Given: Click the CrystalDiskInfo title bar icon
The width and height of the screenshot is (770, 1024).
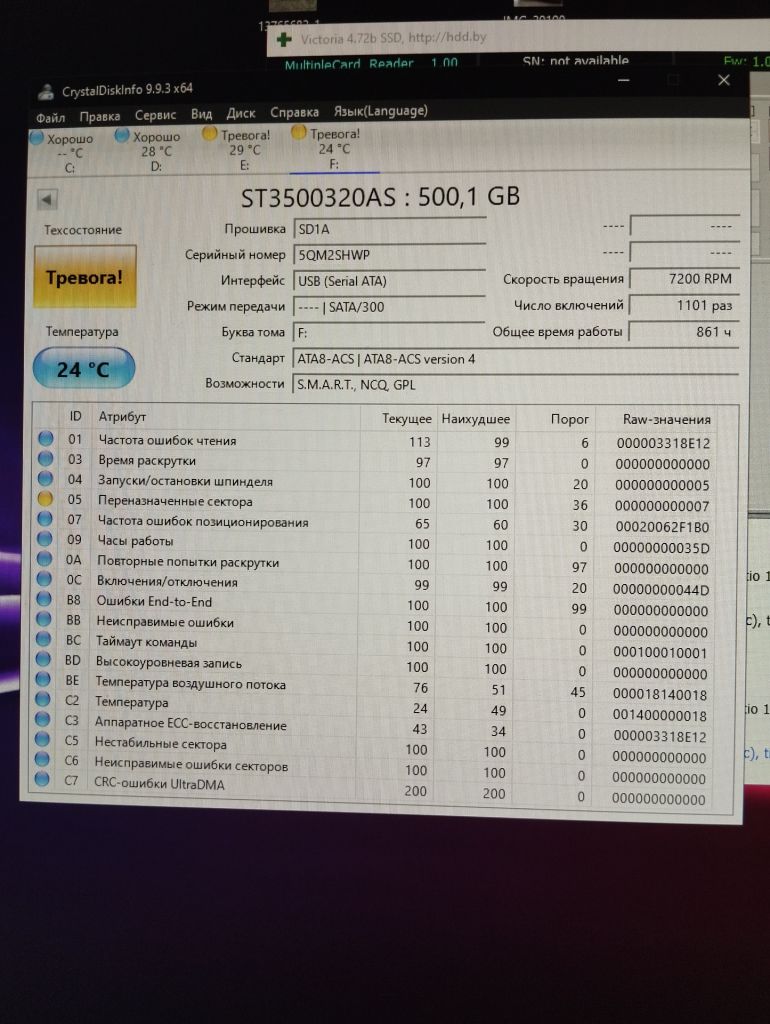Looking at the screenshot, I should [x=46, y=92].
